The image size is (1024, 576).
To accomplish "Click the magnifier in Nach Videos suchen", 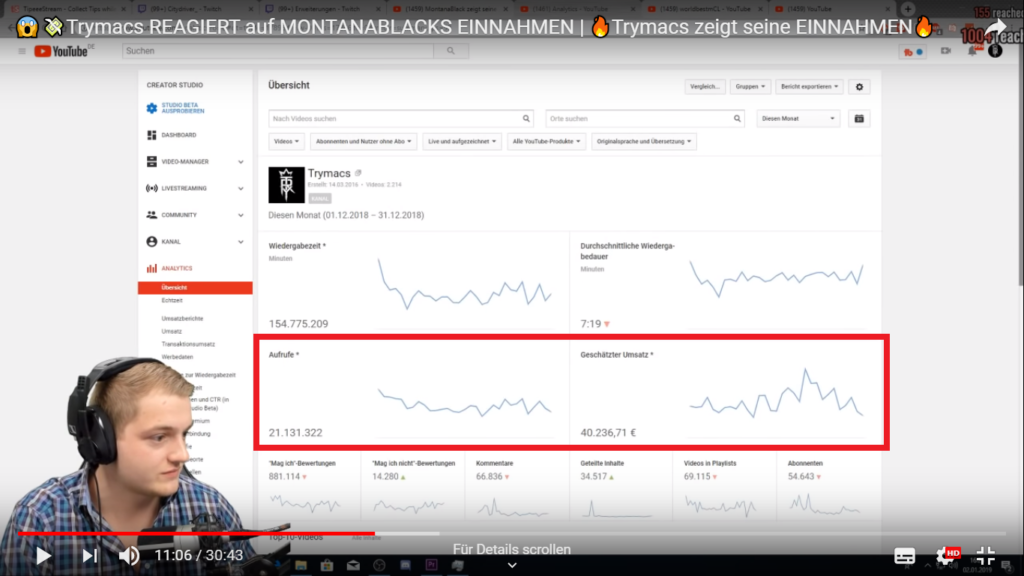I will (x=526, y=119).
